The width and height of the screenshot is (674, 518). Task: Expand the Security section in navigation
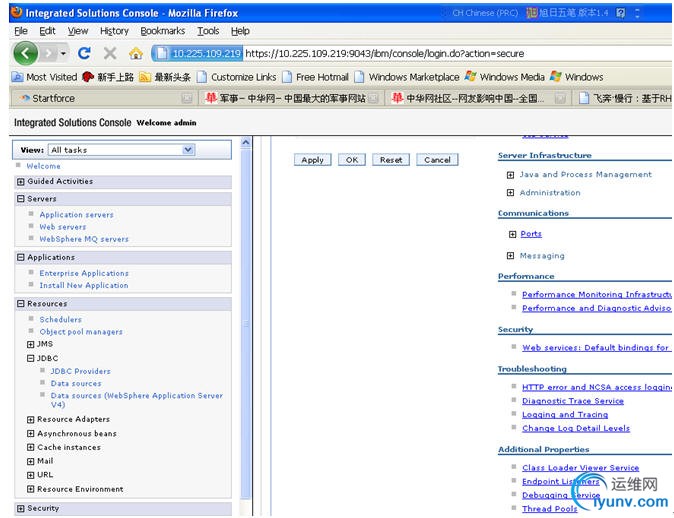pyautogui.click(x=20, y=509)
